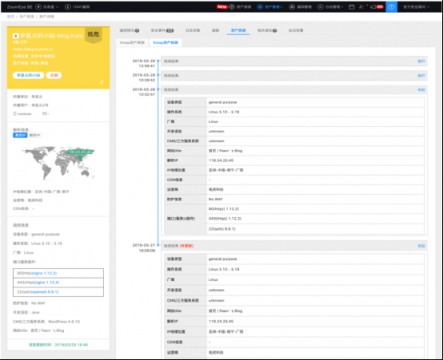443x360 pixels.
Task: Go to the first breadcrumb link
Action: [x=10, y=16]
